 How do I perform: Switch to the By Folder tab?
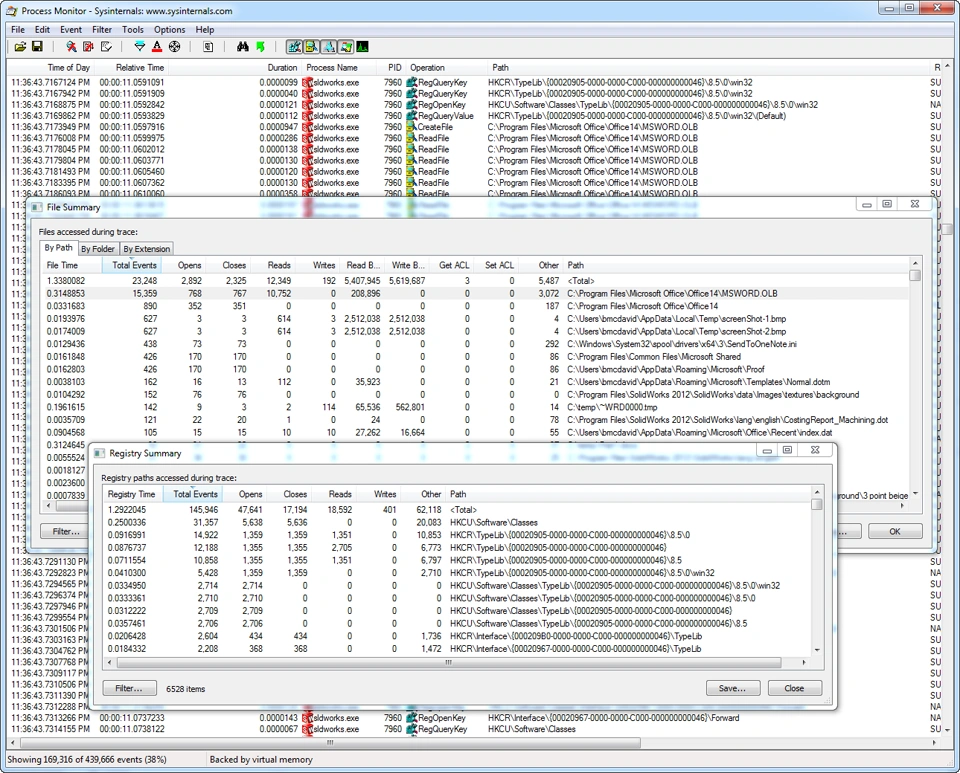point(97,249)
